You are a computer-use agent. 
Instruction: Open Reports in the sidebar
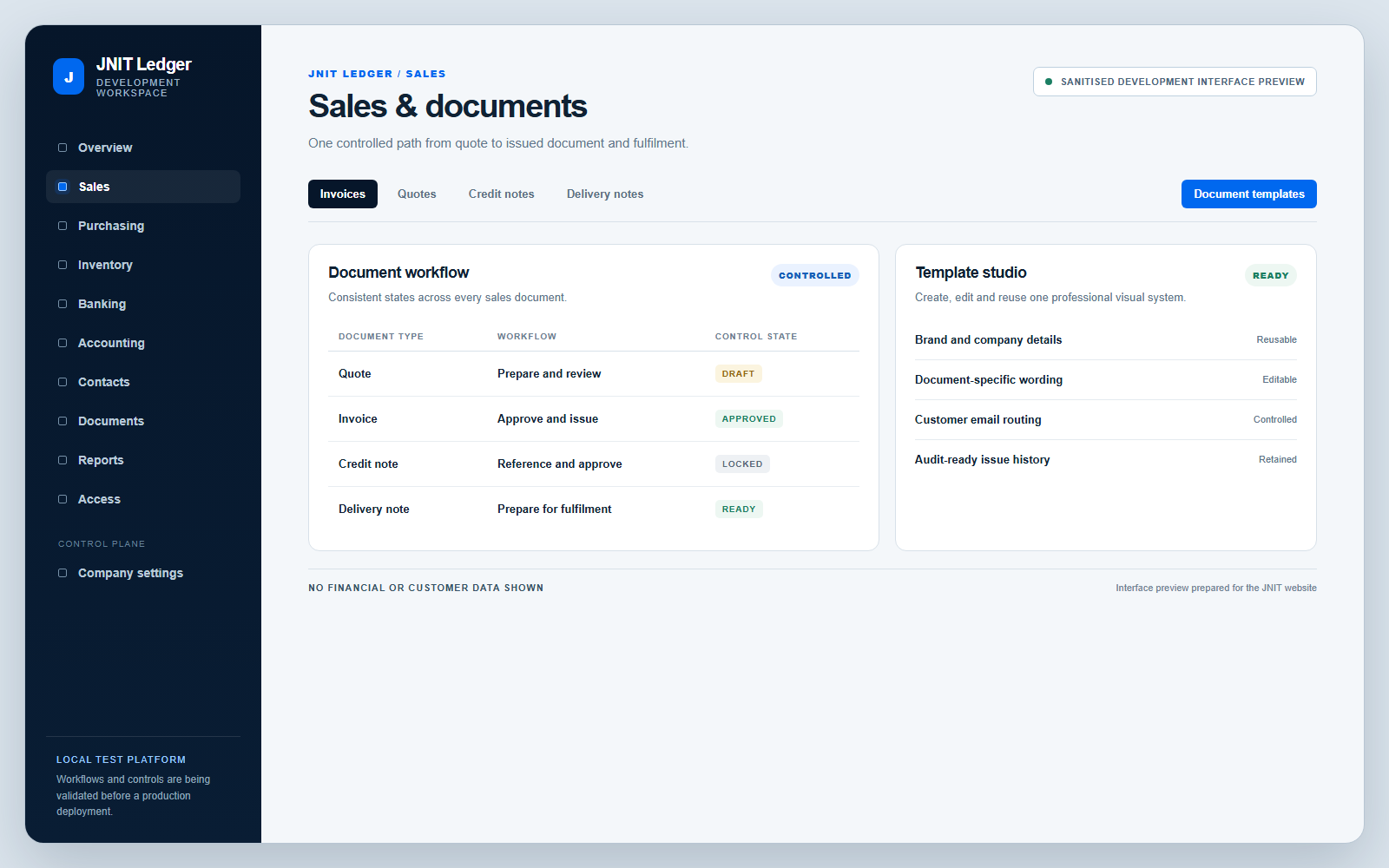143,460
